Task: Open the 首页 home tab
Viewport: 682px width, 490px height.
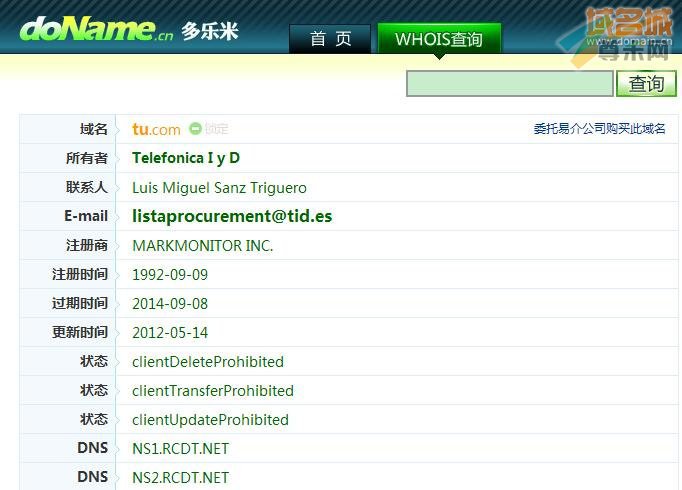Action: click(x=330, y=39)
